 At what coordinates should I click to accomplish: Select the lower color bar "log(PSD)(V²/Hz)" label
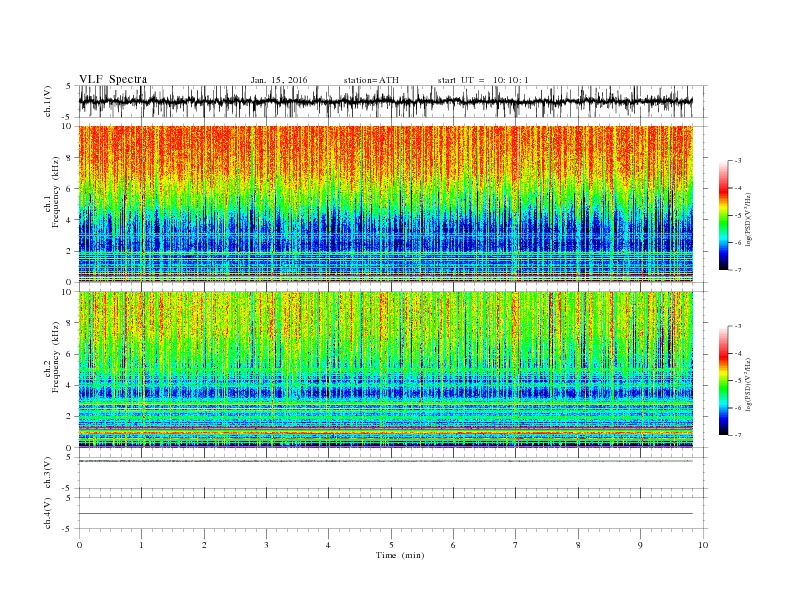(x=750, y=384)
